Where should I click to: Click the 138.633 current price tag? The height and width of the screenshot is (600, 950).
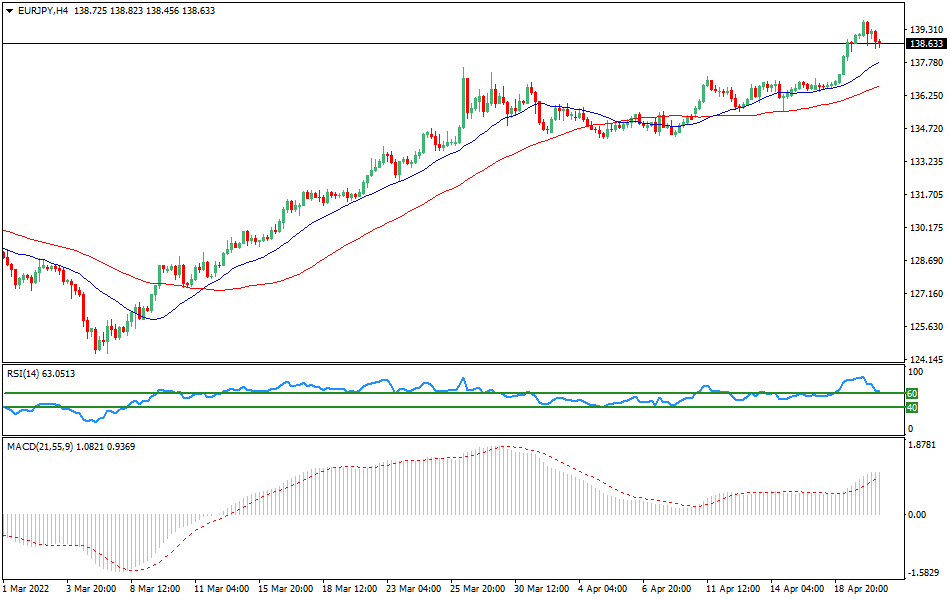[926, 44]
